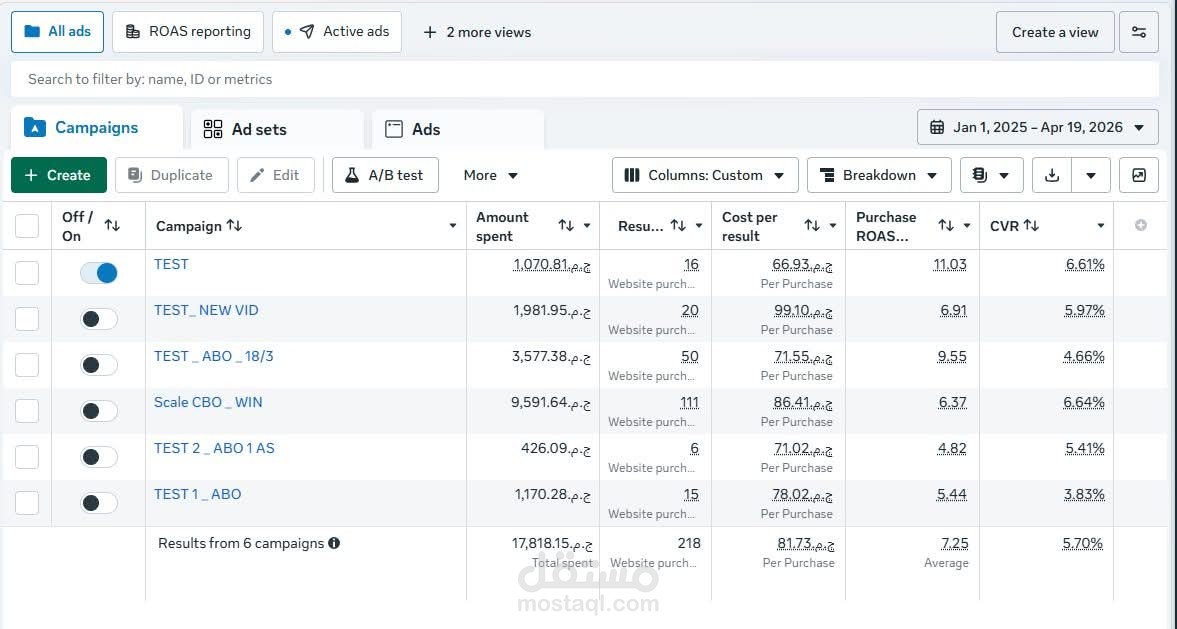This screenshot has height=629, width=1177.
Task: Click the 111 results value
Action: click(689, 402)
